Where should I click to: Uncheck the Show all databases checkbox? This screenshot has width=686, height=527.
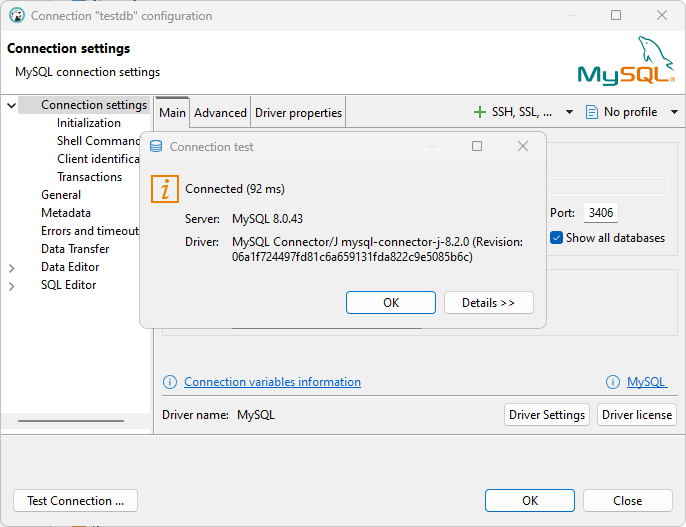557,238
